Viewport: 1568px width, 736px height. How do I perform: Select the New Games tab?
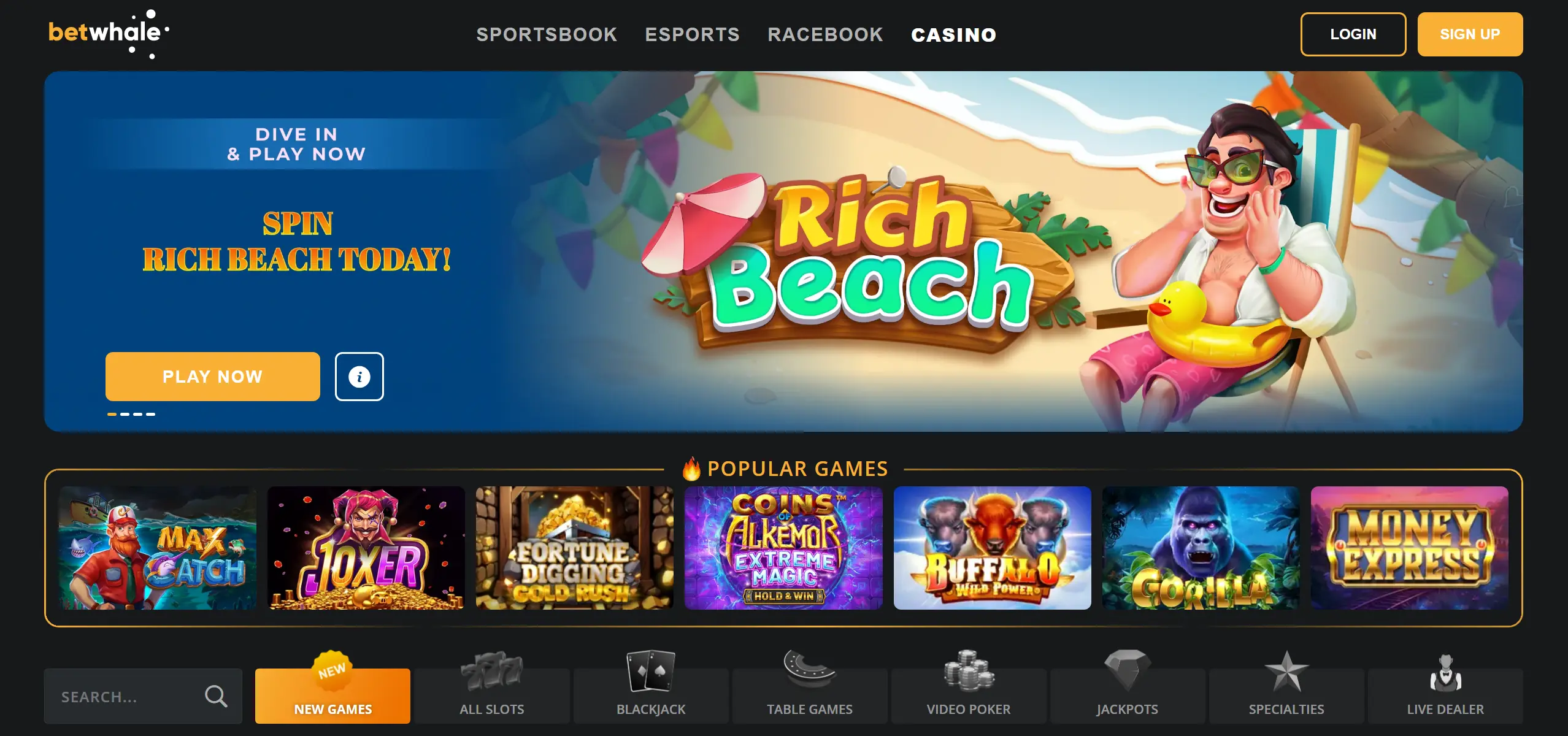[x=332, y=696]
